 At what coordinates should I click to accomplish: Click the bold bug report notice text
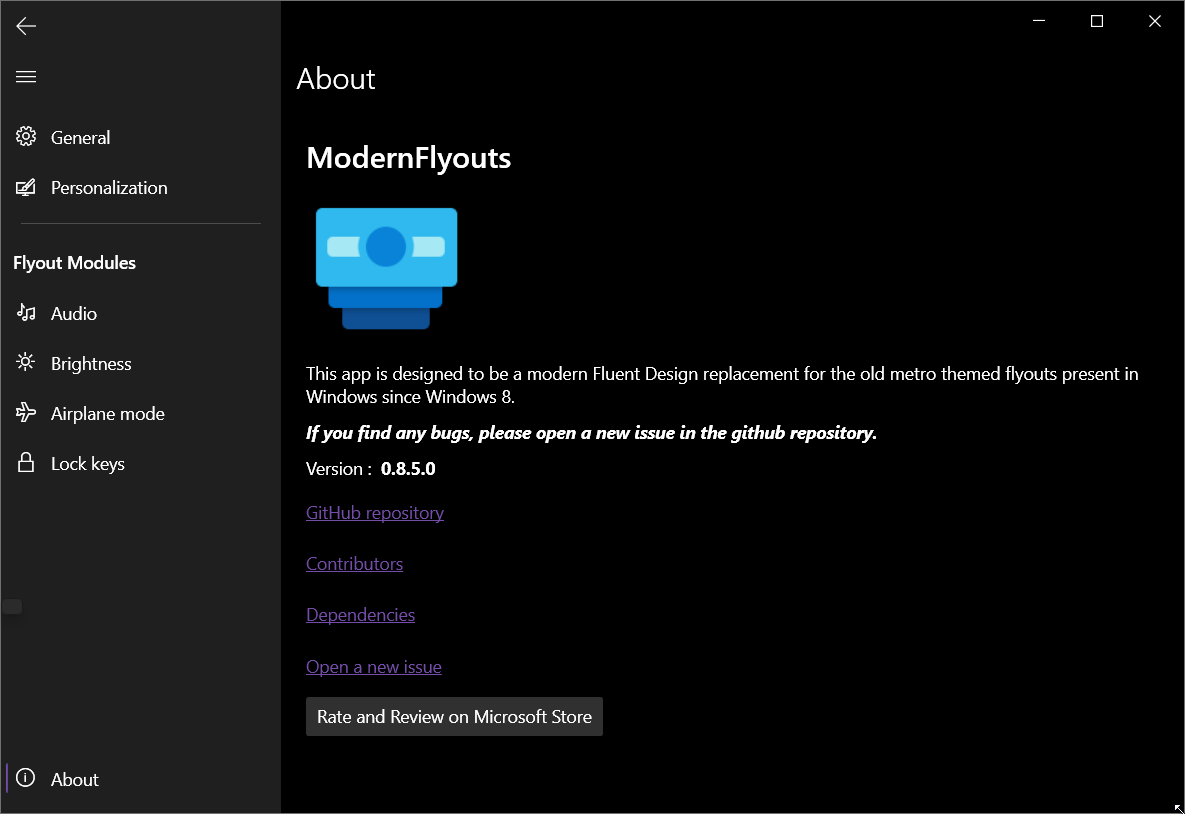(591, 433)
